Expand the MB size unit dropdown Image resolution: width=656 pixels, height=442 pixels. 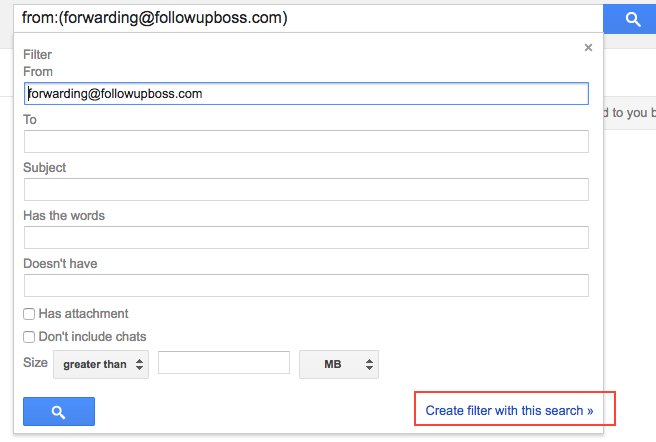pyautogui.click(x=339, y=364)
